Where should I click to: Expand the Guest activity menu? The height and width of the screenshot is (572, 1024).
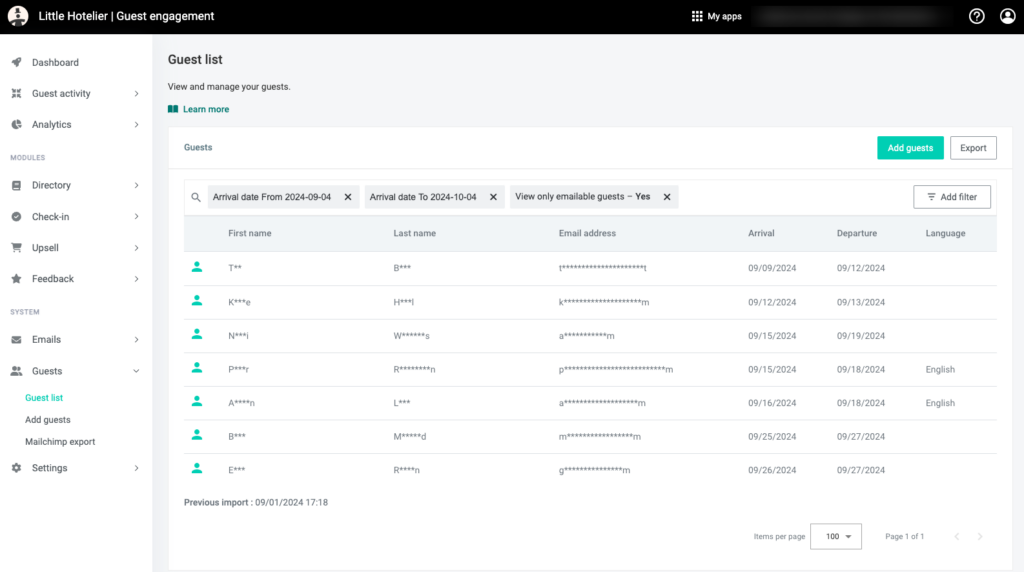[136, 93]
